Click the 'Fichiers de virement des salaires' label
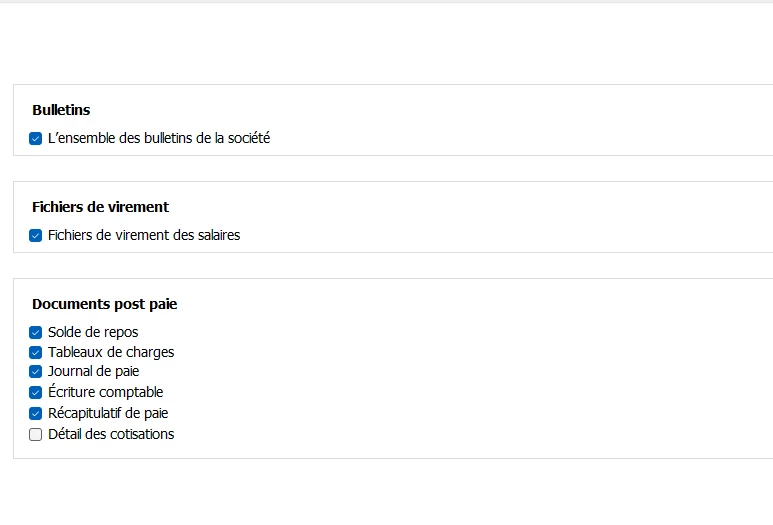 [143, 235]
